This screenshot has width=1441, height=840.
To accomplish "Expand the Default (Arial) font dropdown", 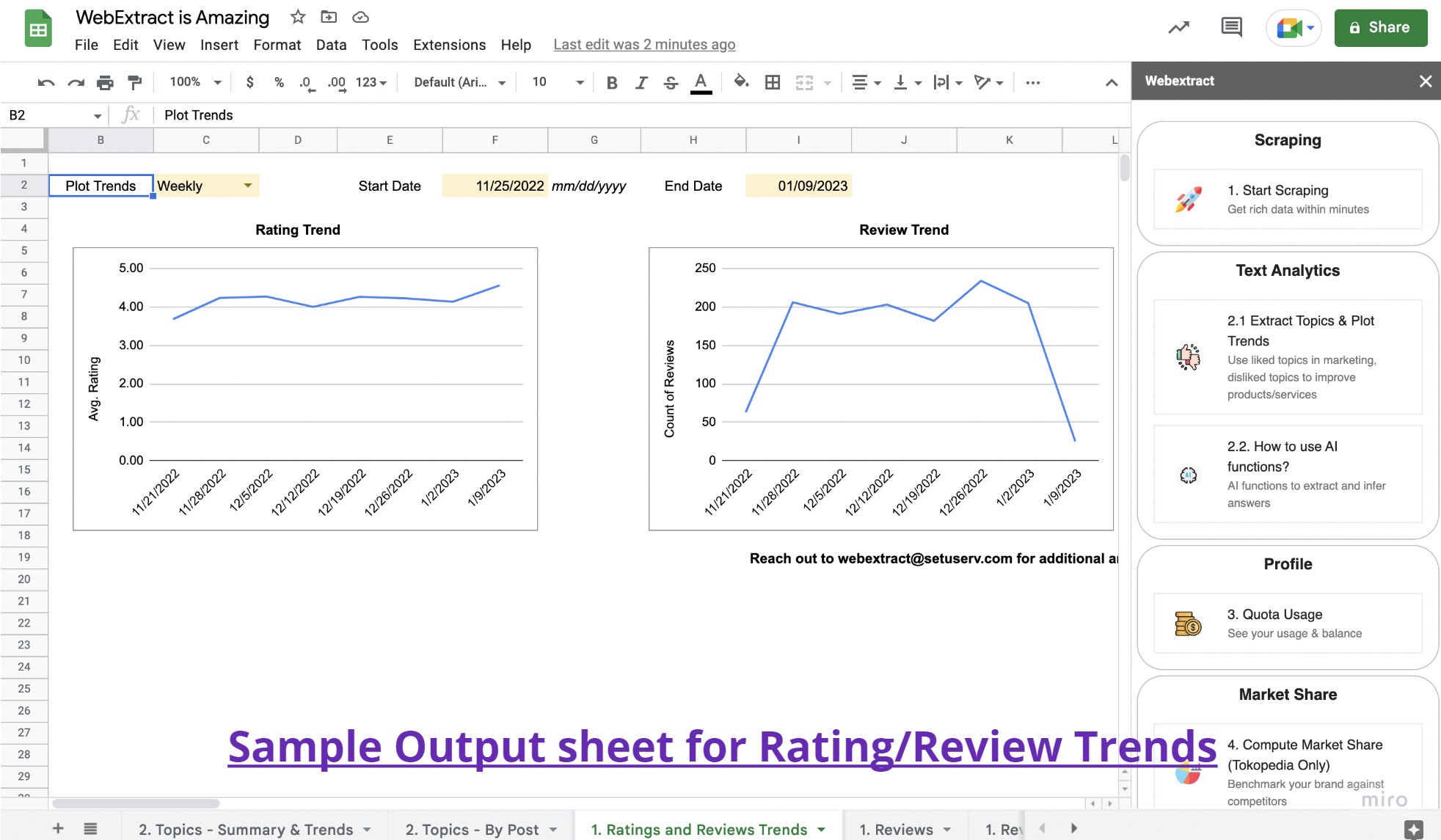I will 459,82.
